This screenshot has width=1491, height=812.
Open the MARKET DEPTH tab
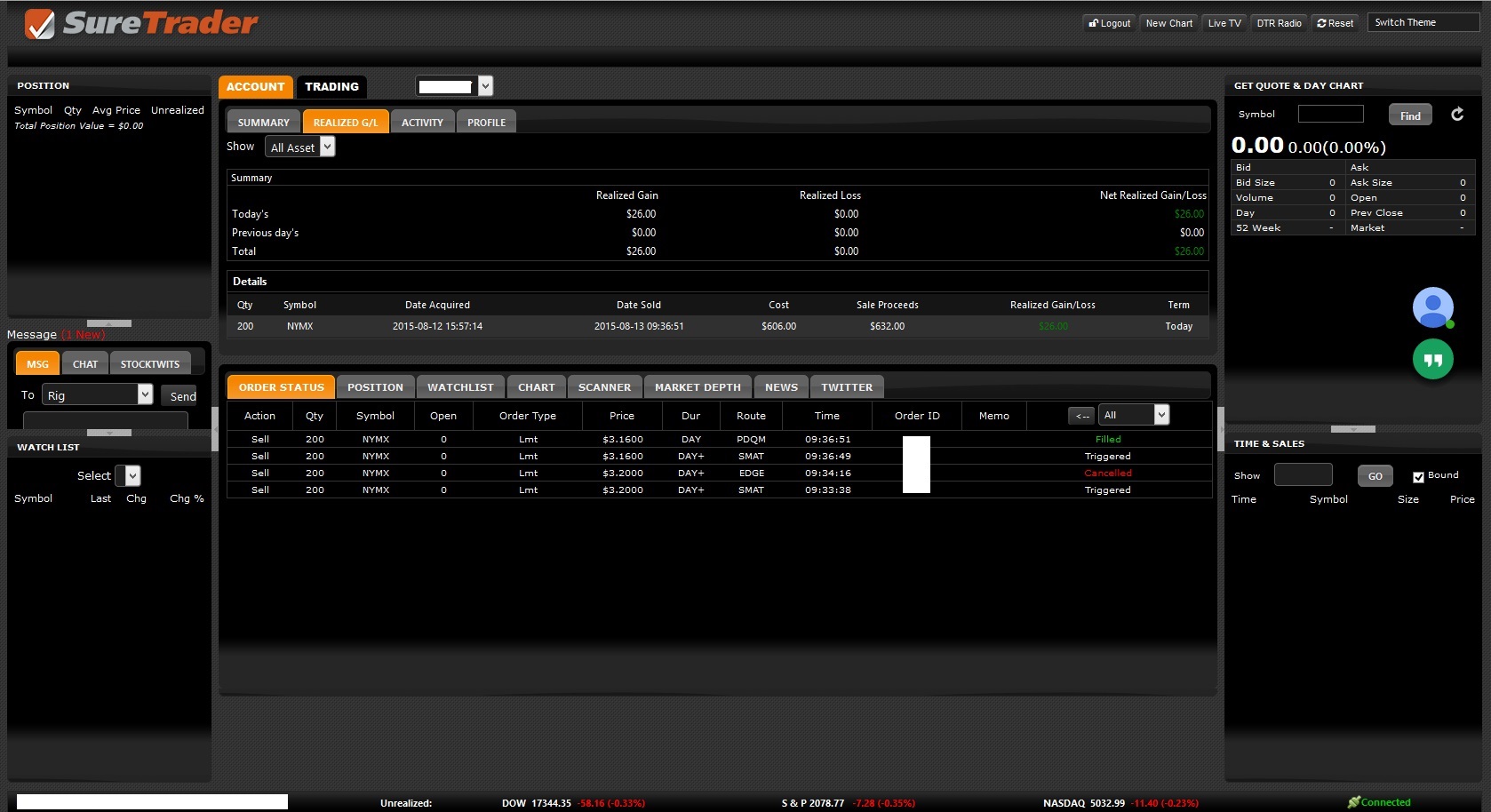pos(698,386)
